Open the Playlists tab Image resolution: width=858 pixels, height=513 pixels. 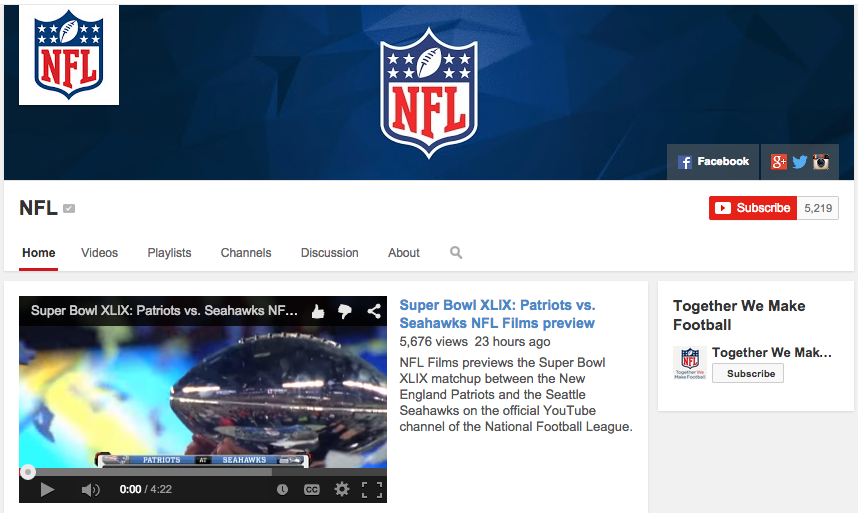[x=169, y=253]
